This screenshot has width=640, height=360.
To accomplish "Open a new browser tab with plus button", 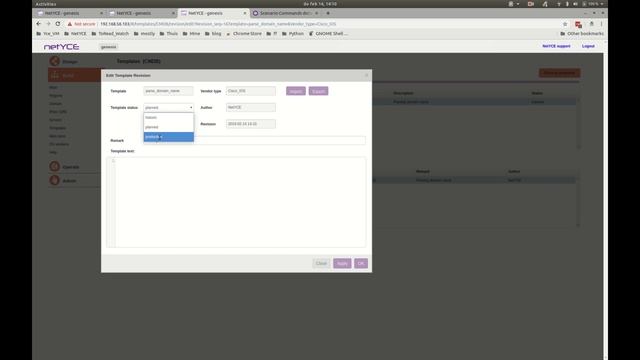I will pos(328,13).
